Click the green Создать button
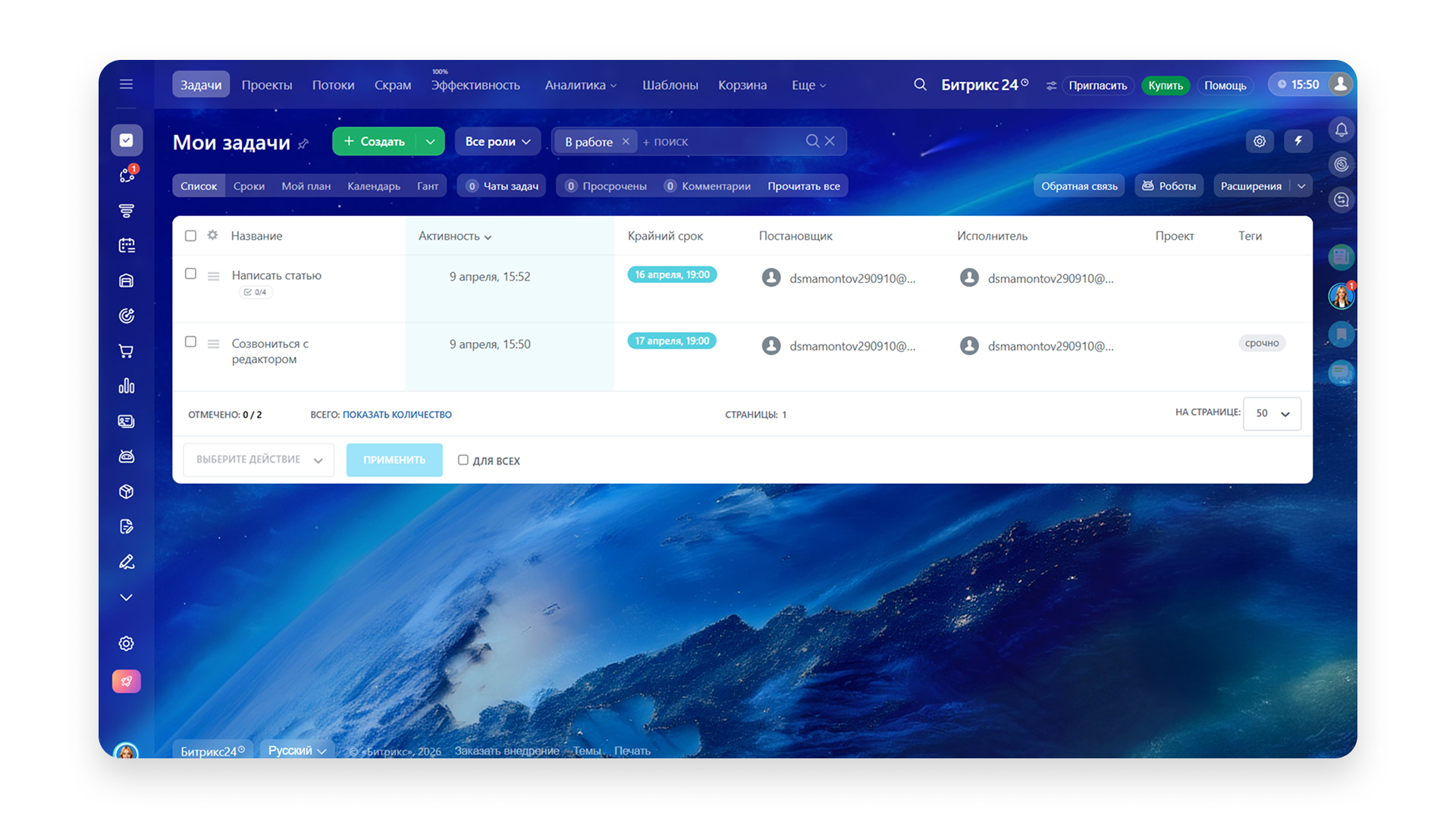1456x819 pixels. (375, 142)
